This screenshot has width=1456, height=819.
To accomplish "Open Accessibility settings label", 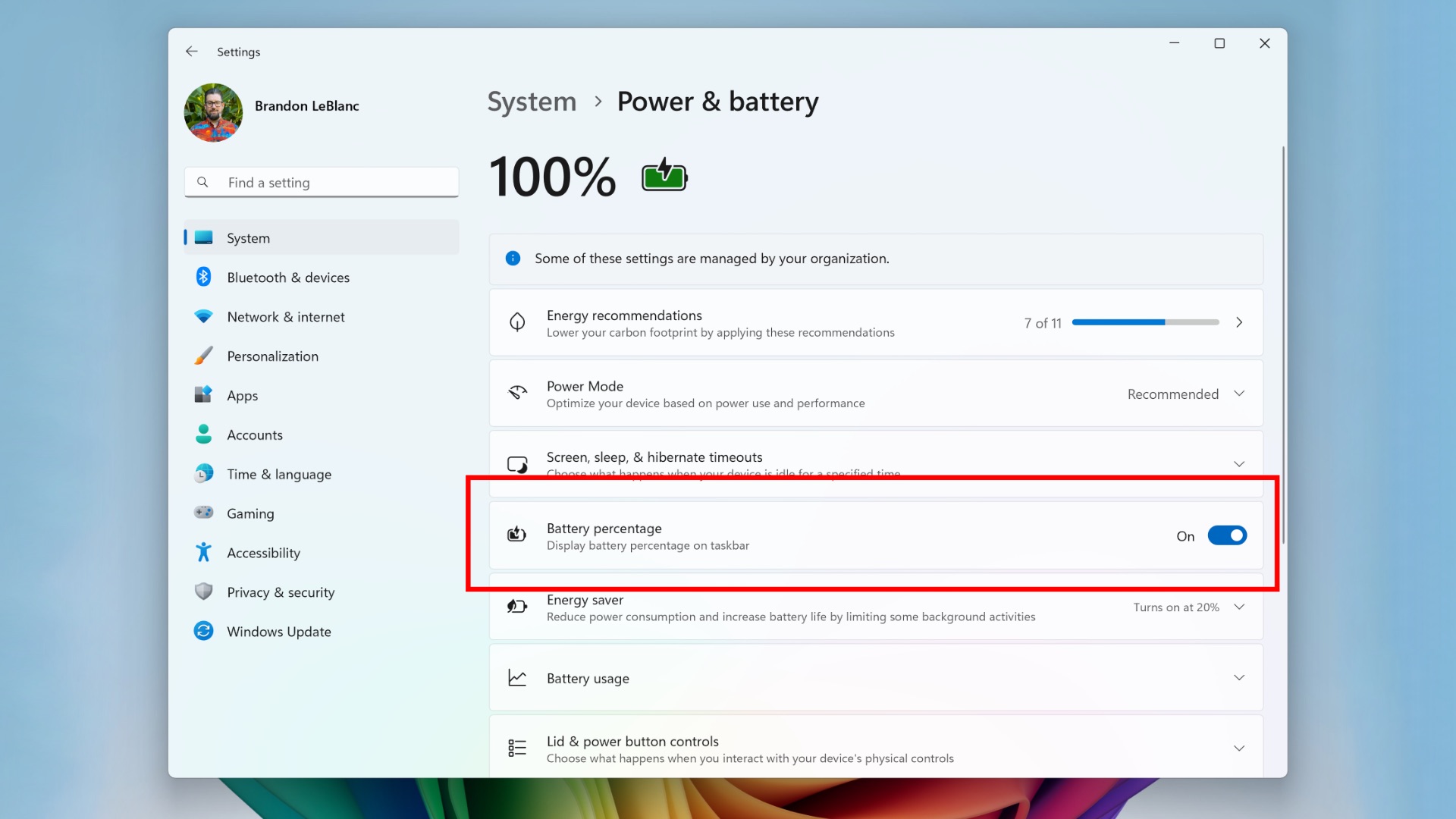I will [x=263, y=553].
